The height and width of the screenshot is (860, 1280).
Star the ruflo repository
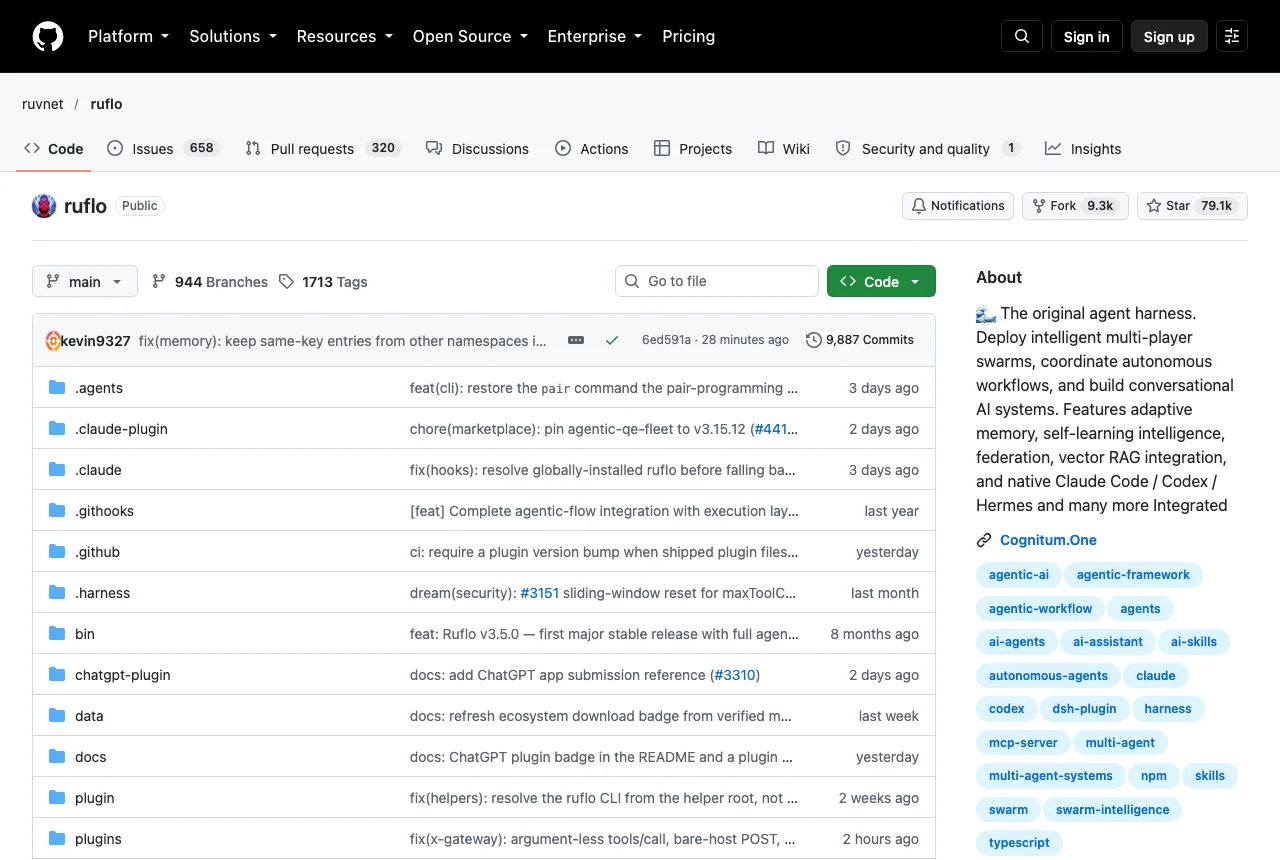pyautogui.click(x=1192, y=206)
